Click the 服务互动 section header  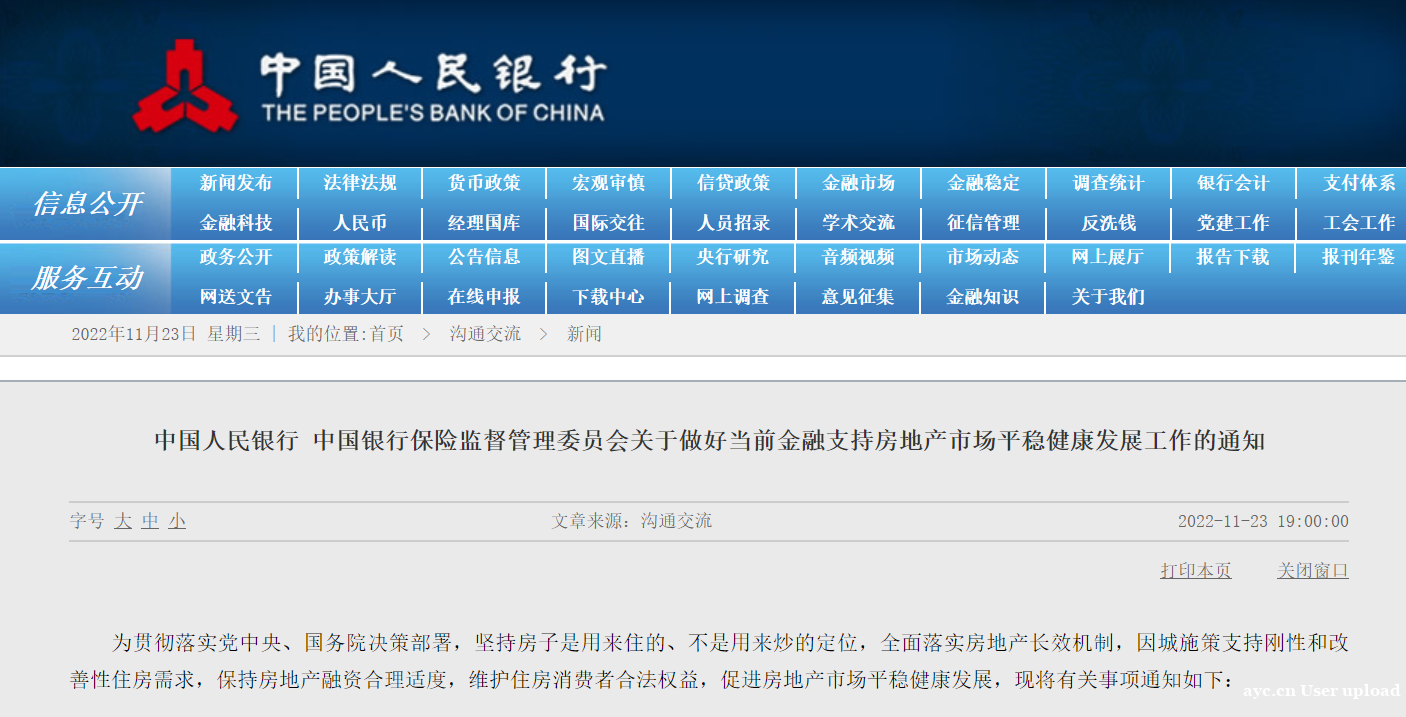[87, 278]
